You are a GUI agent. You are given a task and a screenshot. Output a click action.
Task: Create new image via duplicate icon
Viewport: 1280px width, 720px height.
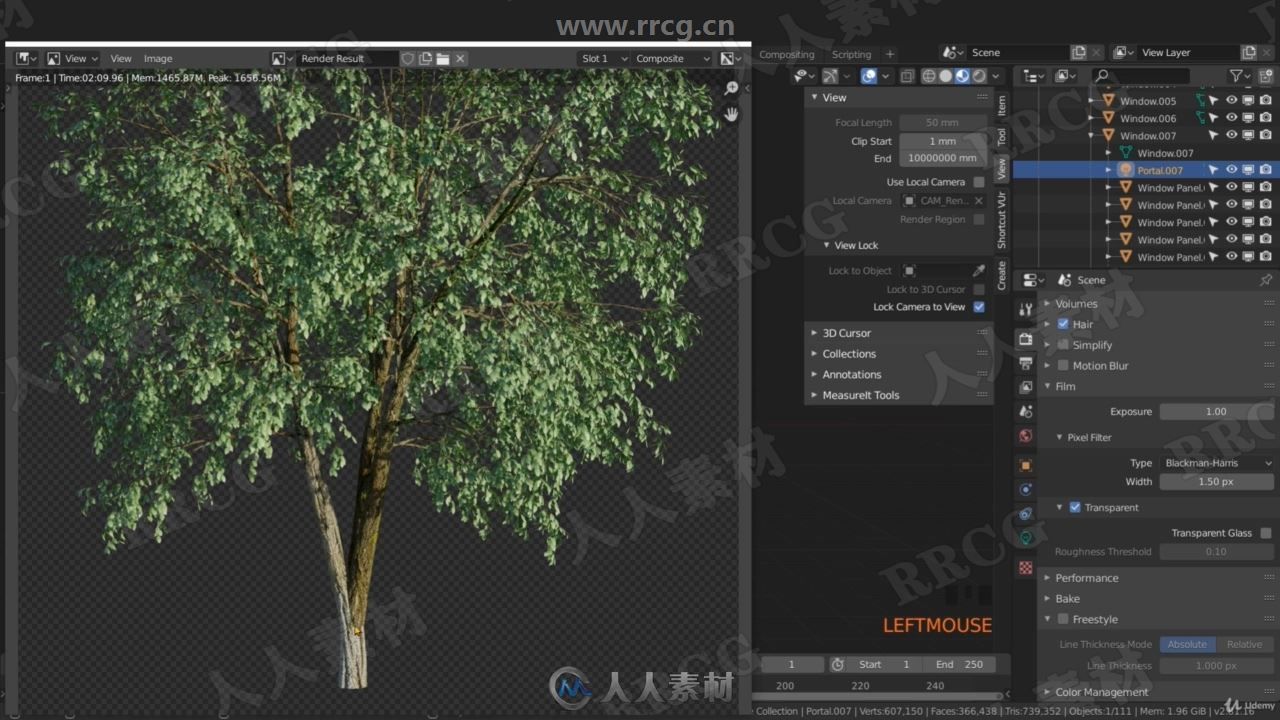pyautogui.click(x=425, y=59)
